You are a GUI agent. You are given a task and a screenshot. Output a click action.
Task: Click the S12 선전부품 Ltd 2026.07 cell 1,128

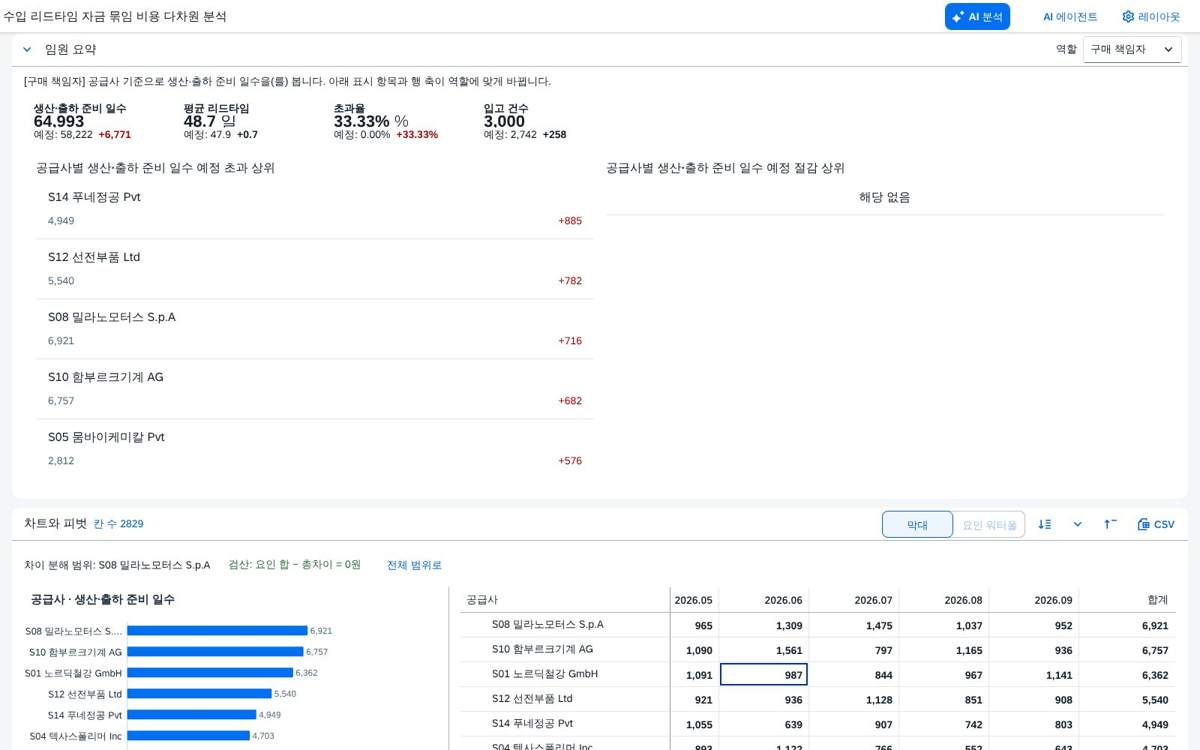point(853,700)
